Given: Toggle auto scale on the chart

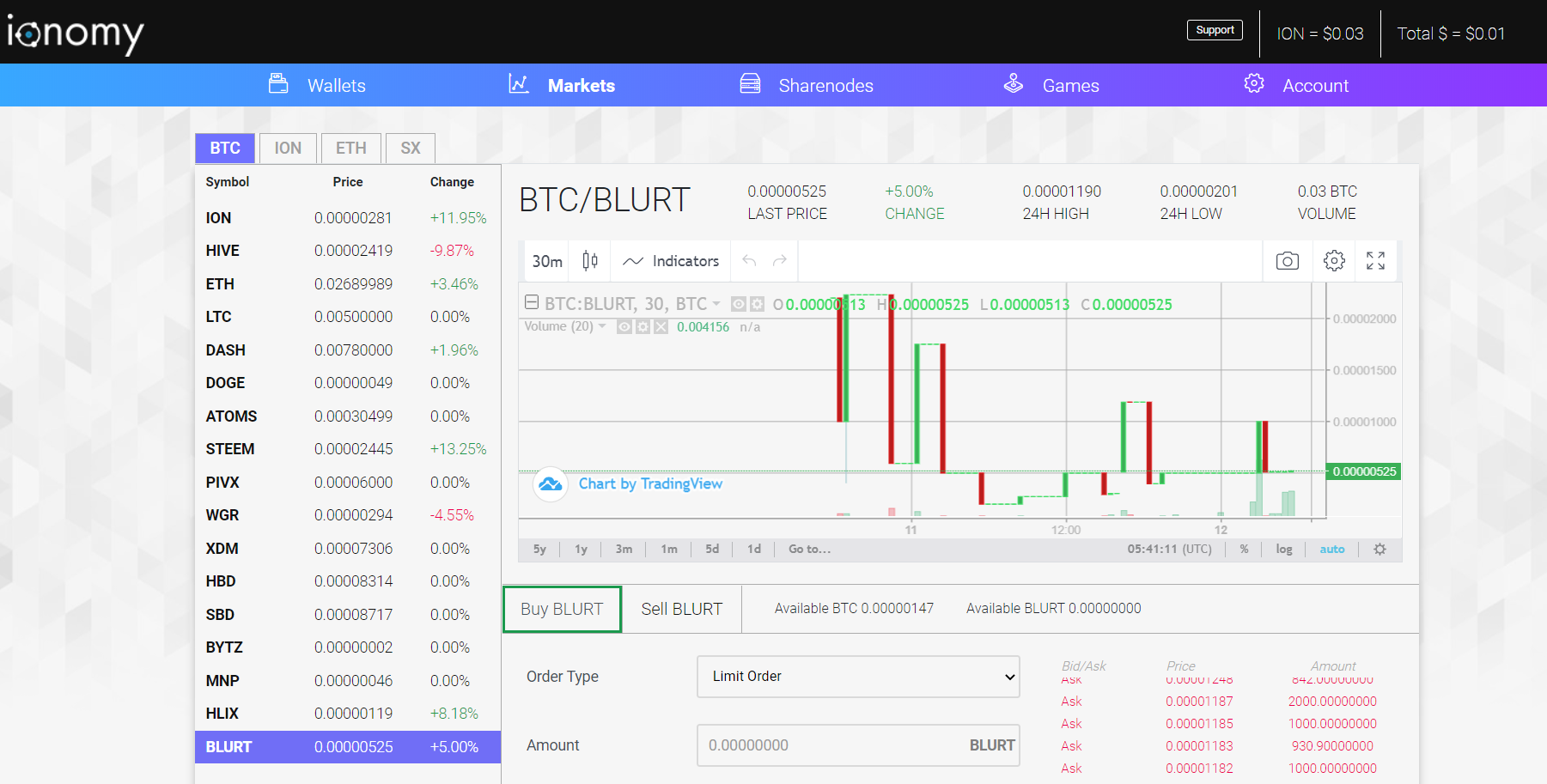Looking at the screenshot, I should click(1331, 550).
